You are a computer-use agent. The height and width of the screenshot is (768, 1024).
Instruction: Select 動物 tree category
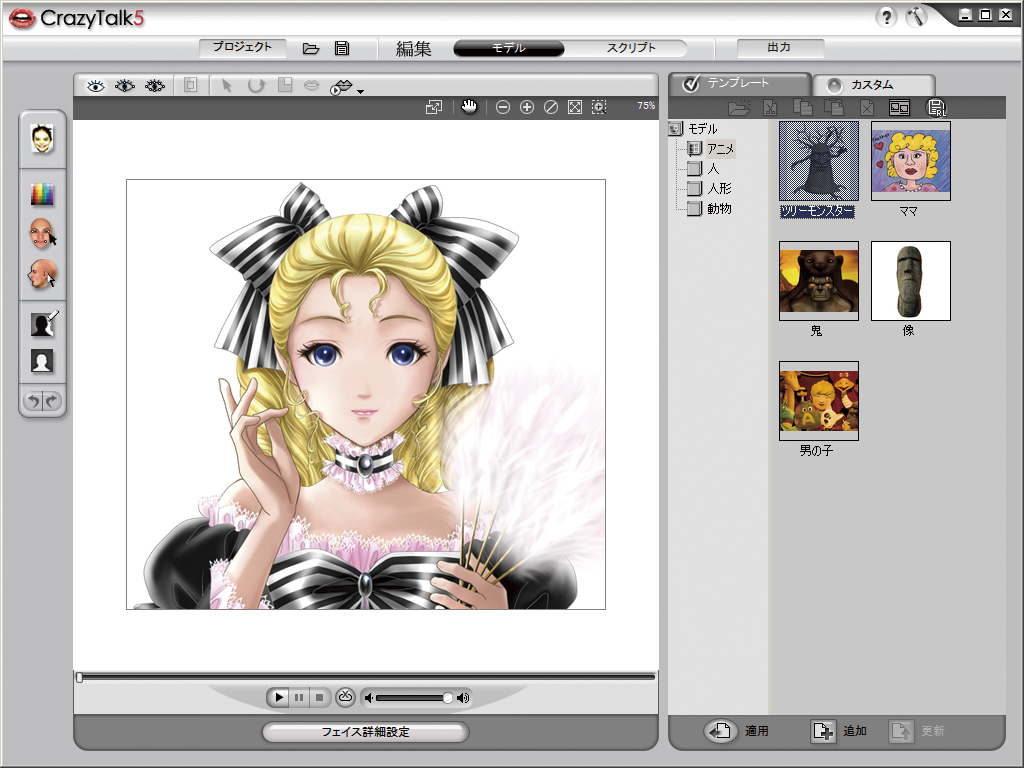(x=719, y=208)
